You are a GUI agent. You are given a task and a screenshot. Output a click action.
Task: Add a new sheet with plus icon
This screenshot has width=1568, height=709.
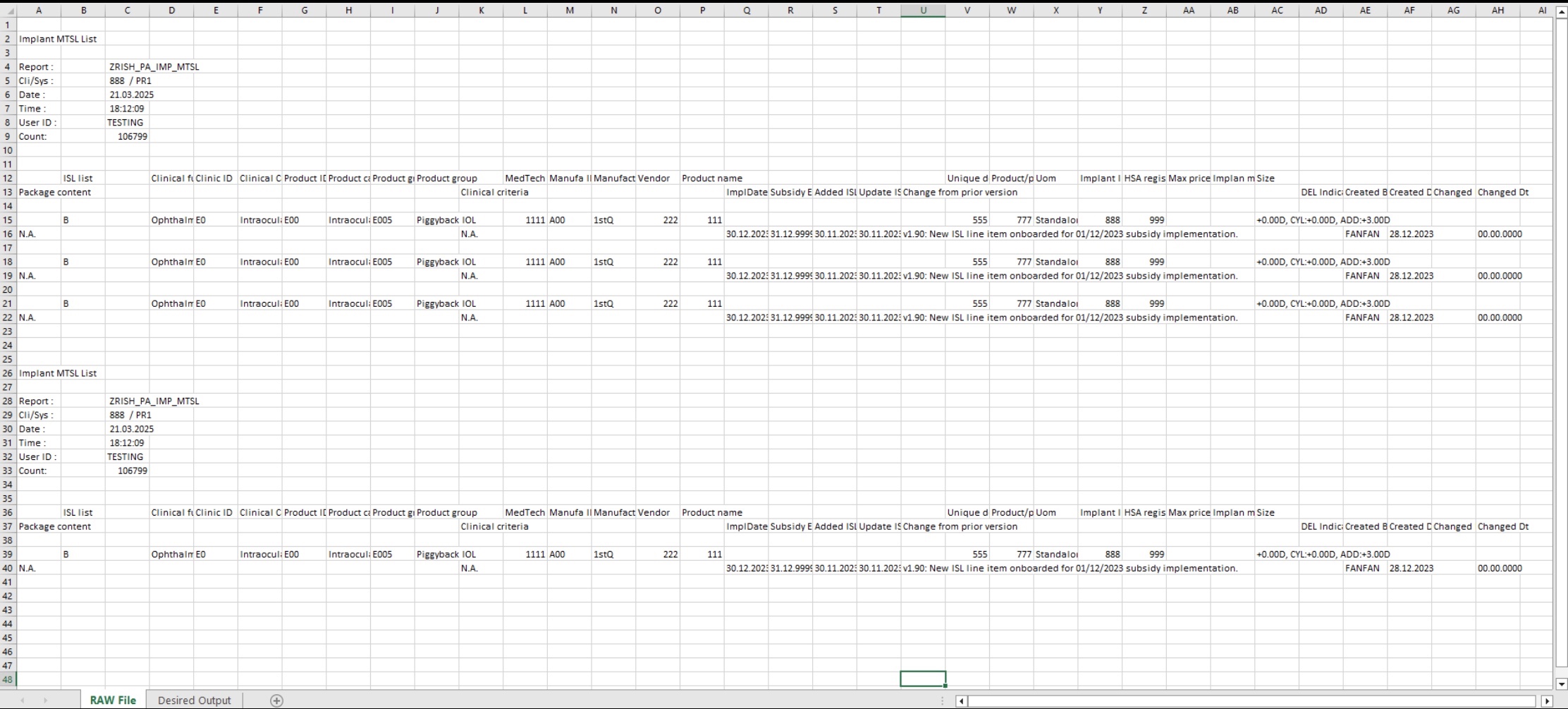click(276, 701)
